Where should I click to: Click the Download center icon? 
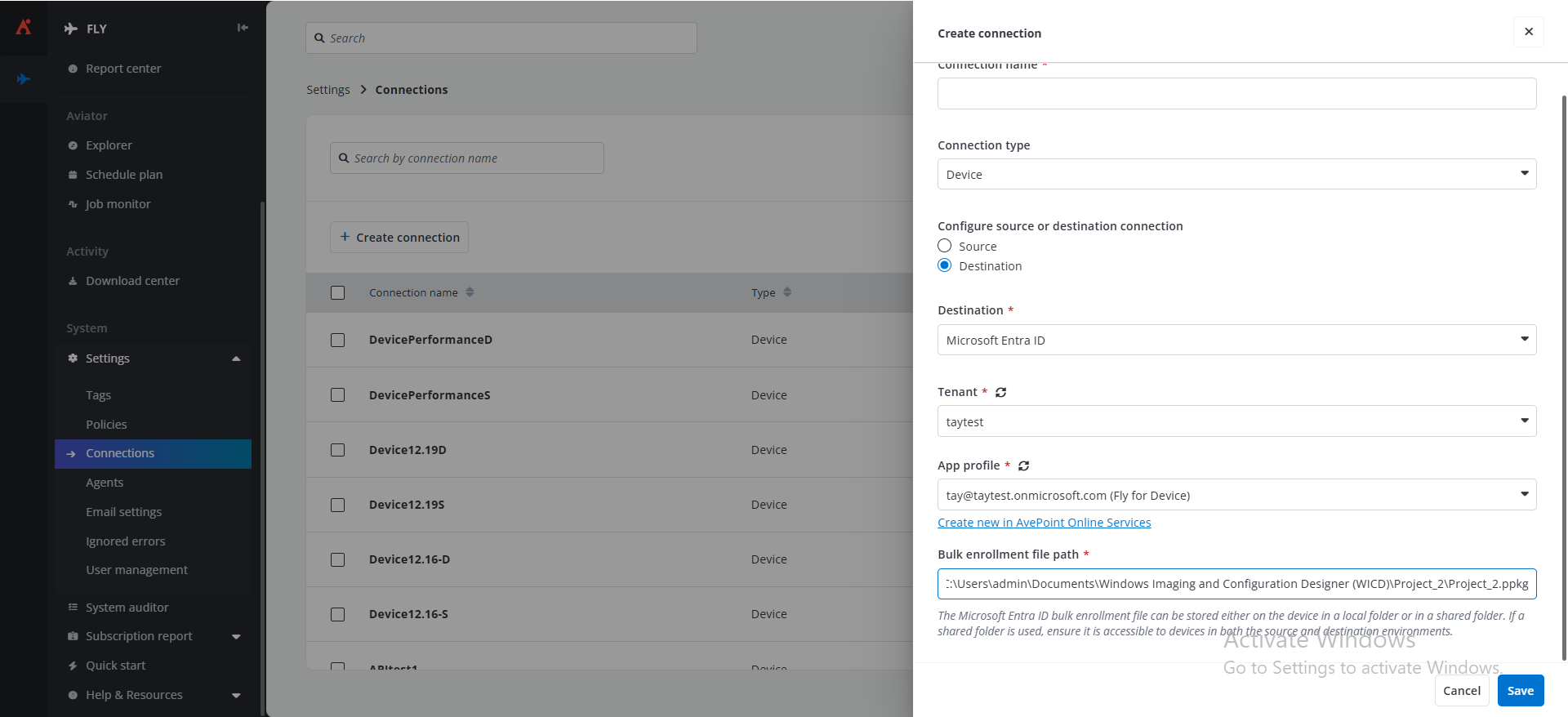(x=73, y=281)
